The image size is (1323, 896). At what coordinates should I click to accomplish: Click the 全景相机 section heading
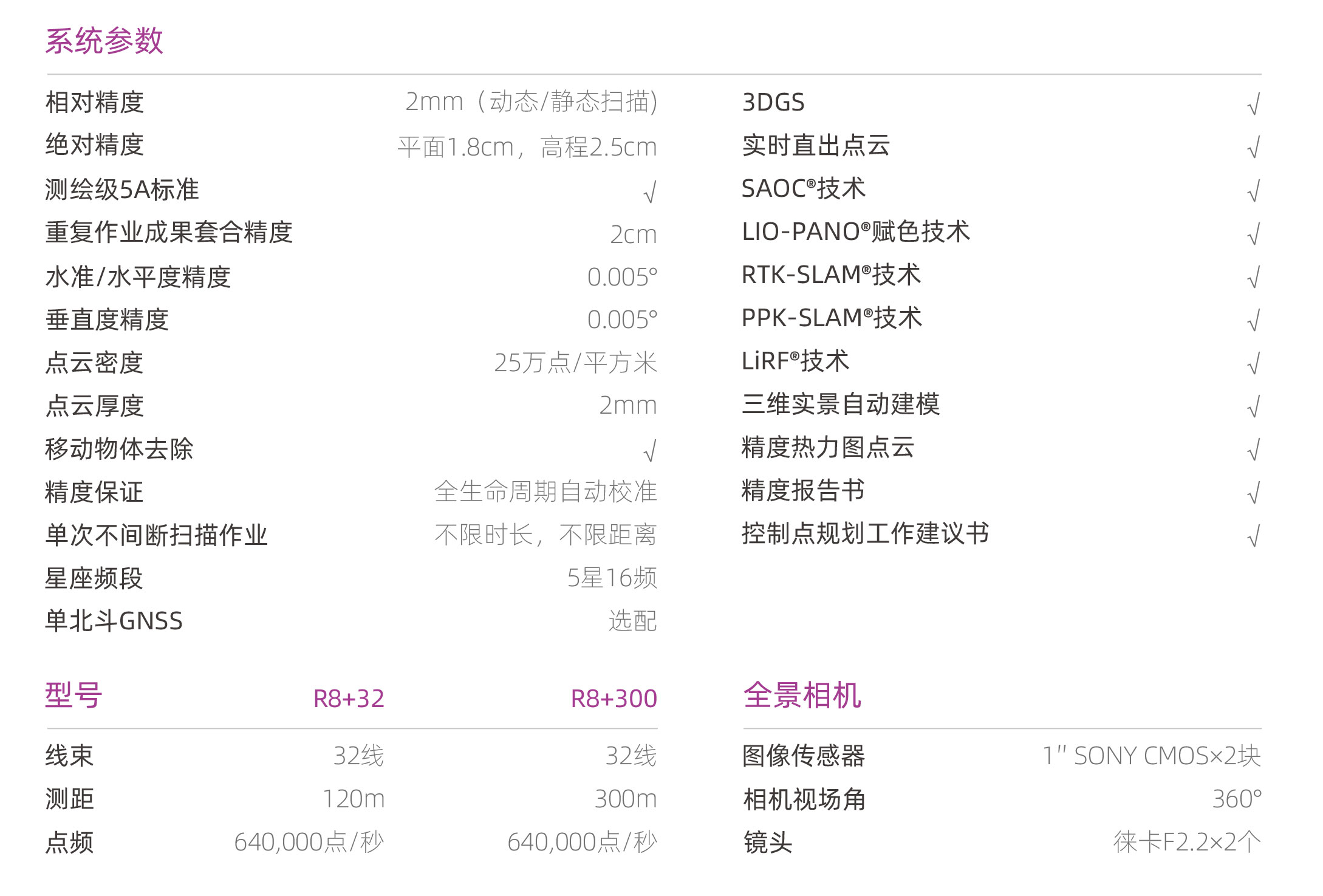(x=802, y=695)
